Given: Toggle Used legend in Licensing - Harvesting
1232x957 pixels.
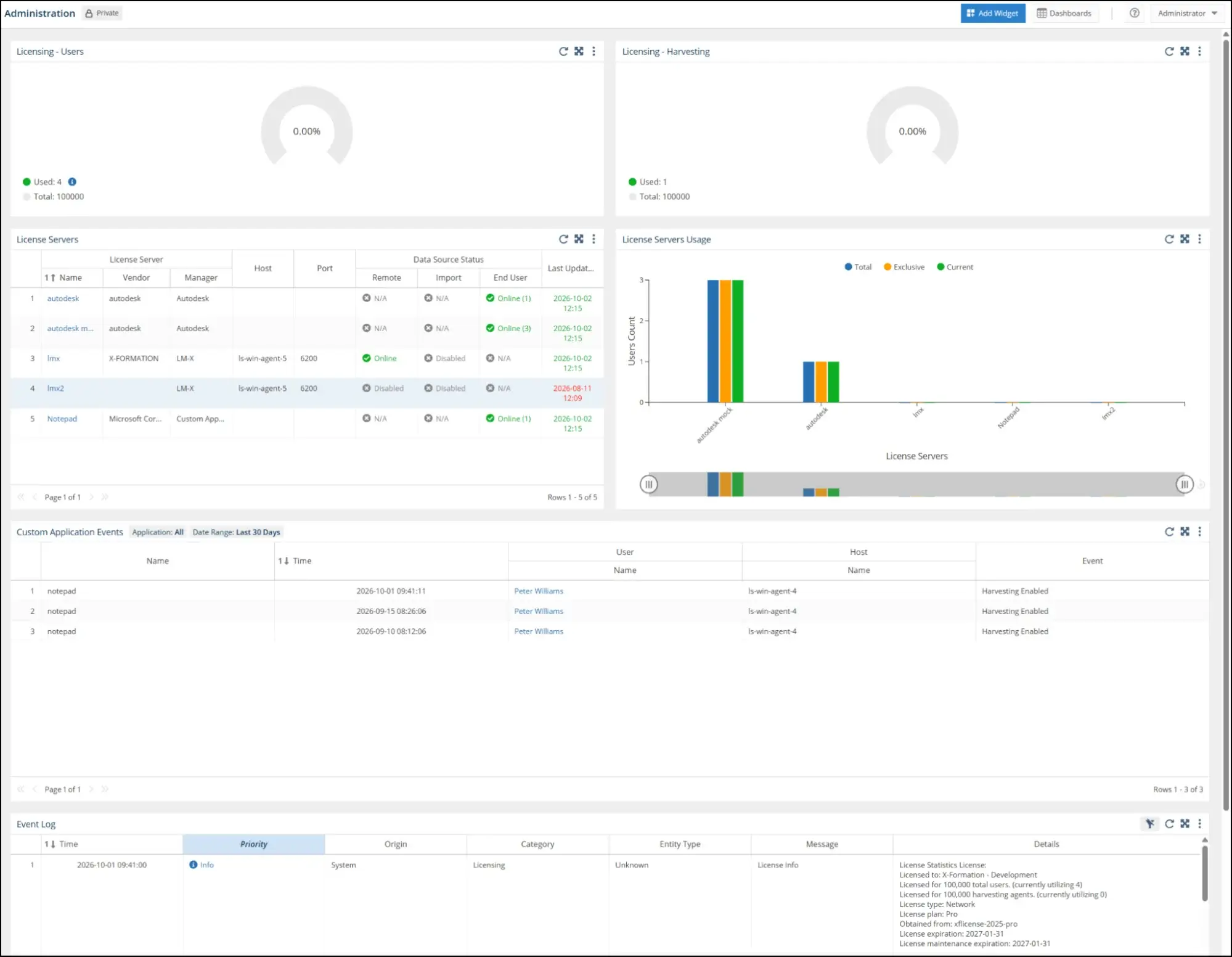Looking at the screenshot, I should (648, 182).
